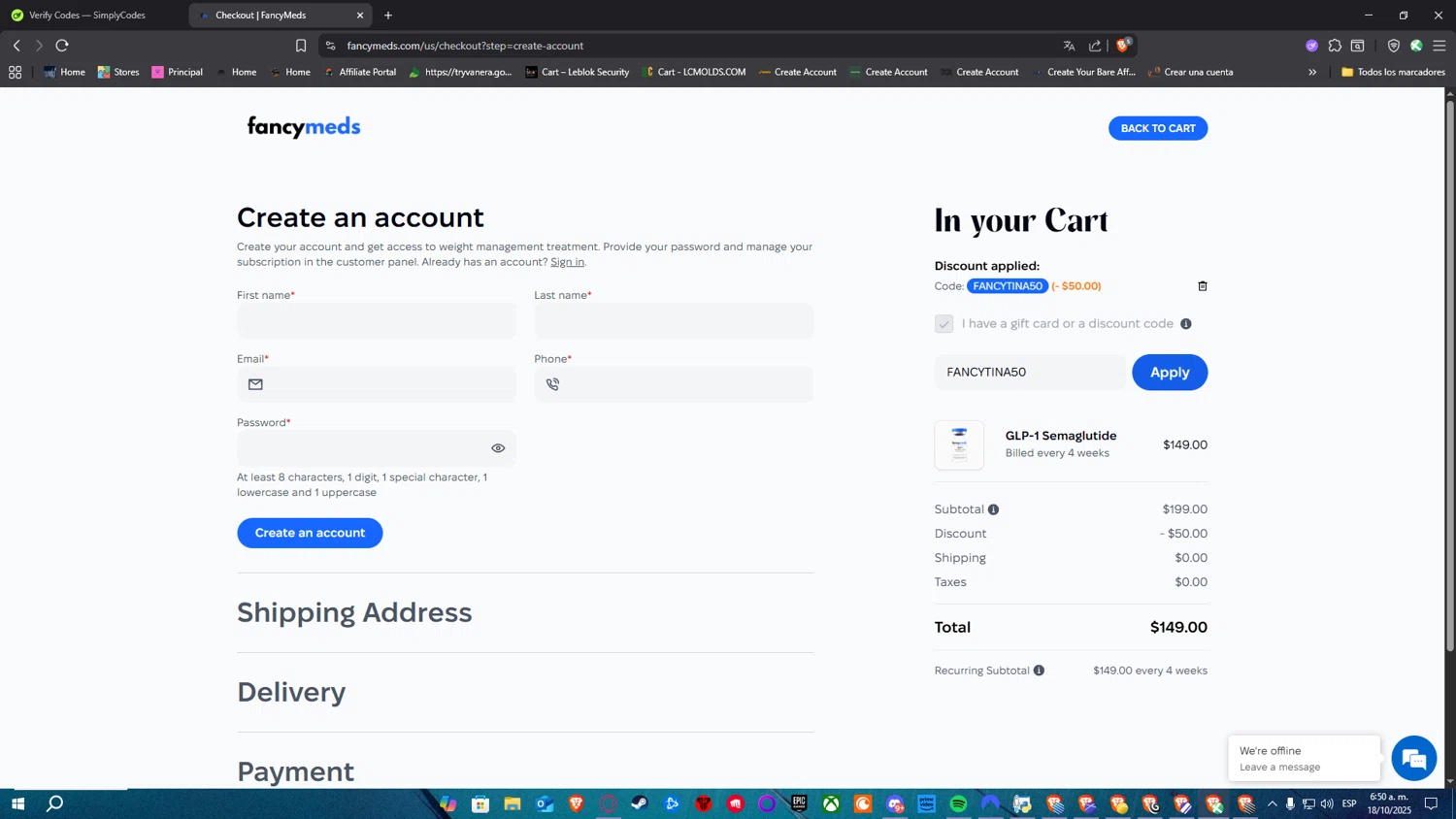The image size is (1456, 819).
Task: Click the share page icon in address bar
Action: 1095,46
